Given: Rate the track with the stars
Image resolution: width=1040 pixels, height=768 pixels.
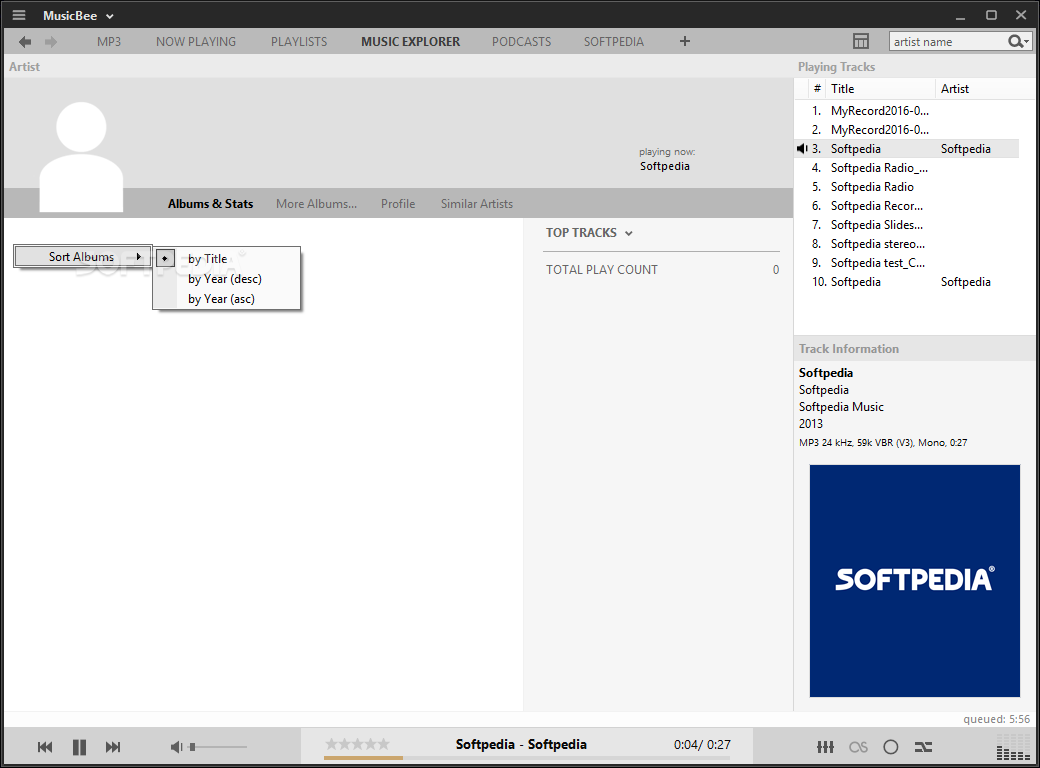Looking at the screenshot, I should [x=357, y=743].
